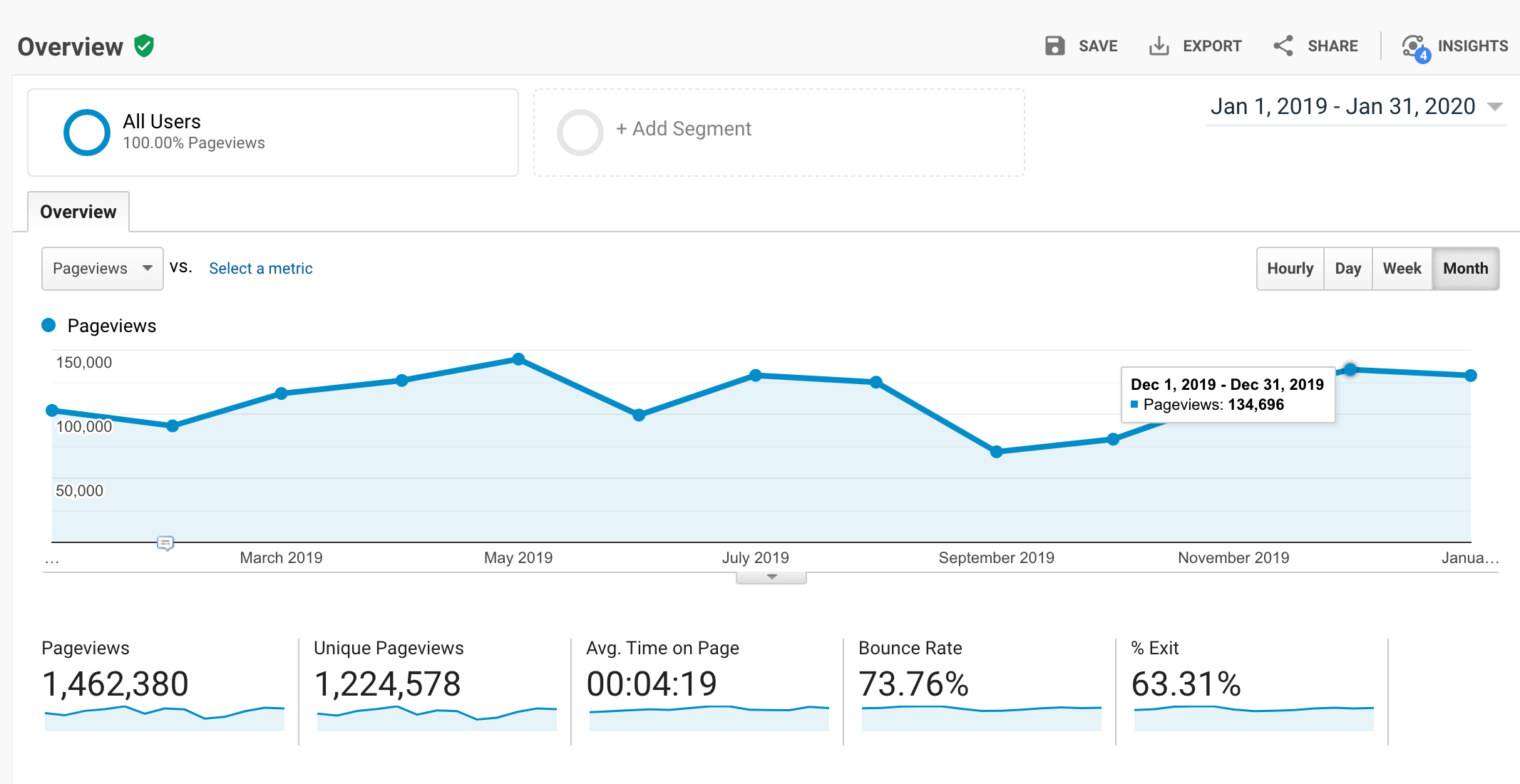Open the annotation speech bubble on chart axis

click(x=165, y=544)
